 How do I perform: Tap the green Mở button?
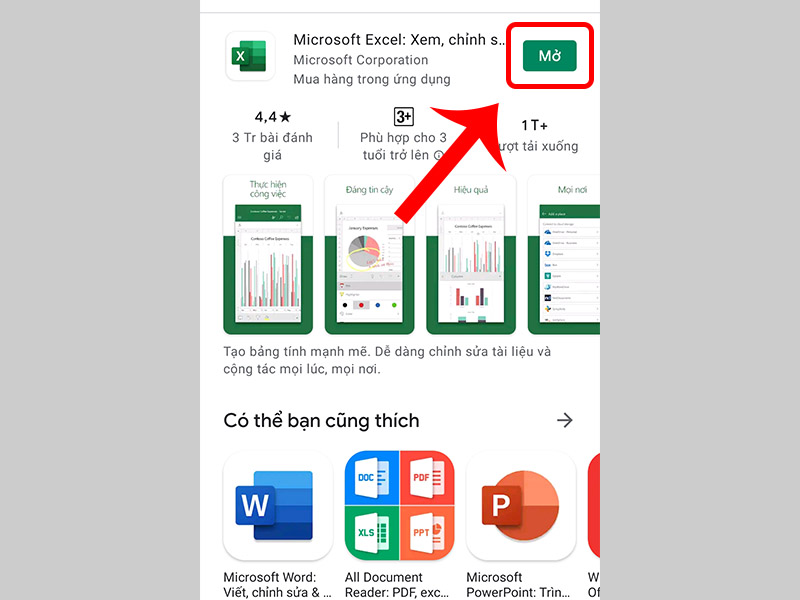(549, 56)
